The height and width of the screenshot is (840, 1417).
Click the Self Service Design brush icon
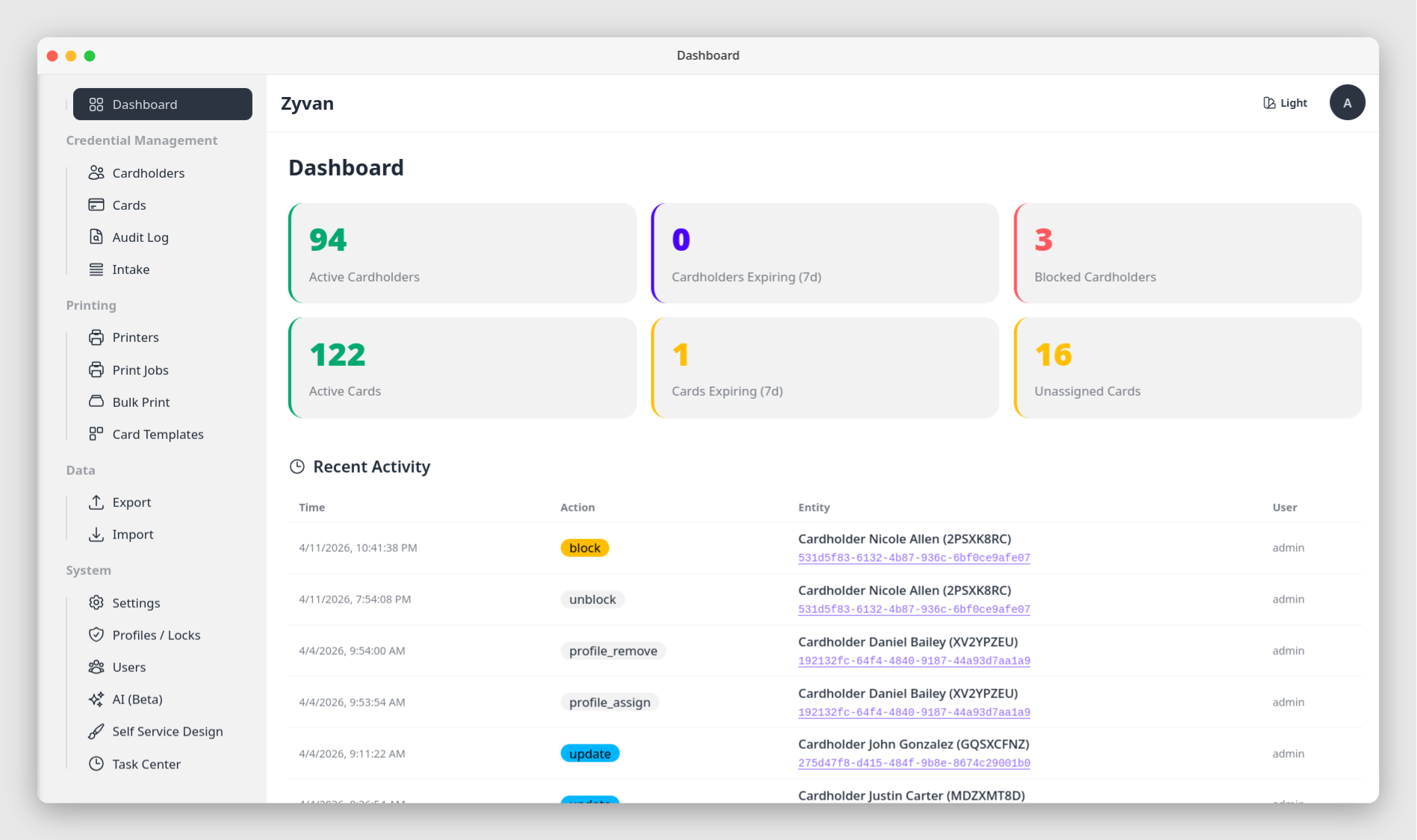pos(96,731)
